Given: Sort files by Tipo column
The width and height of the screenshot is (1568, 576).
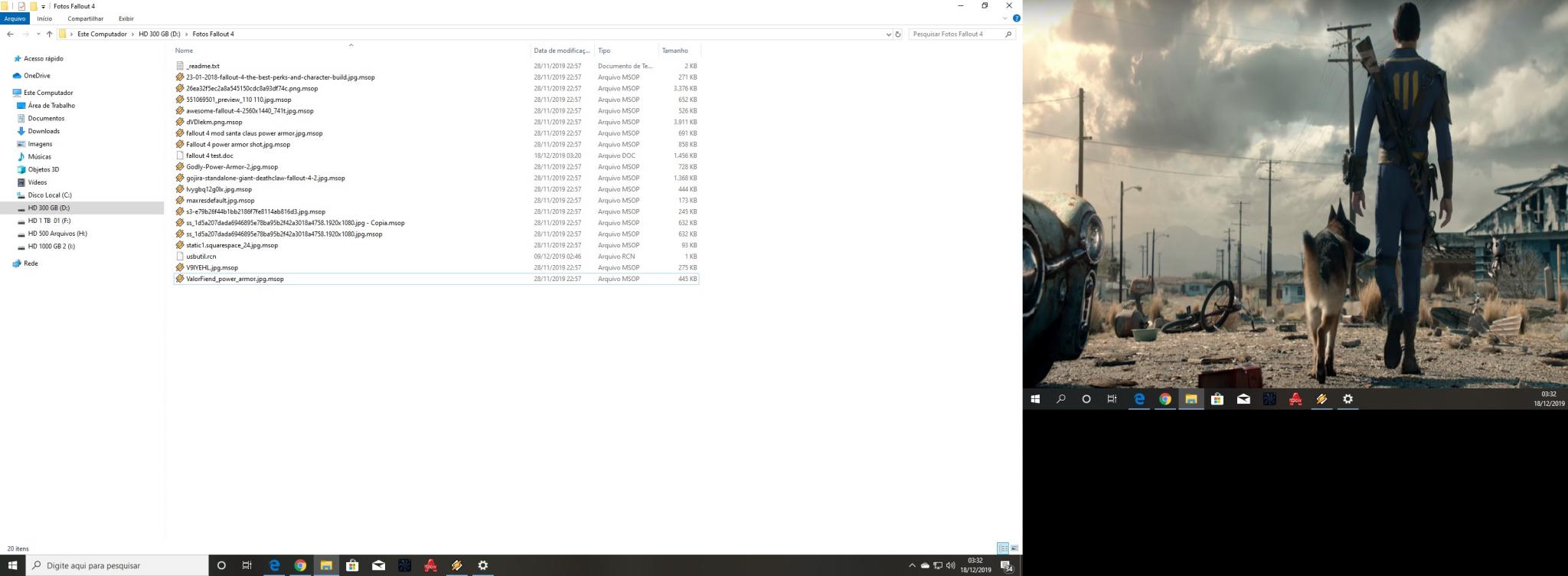Looking at the screenshot, I should pyautogui.click(x=626, y=51).
